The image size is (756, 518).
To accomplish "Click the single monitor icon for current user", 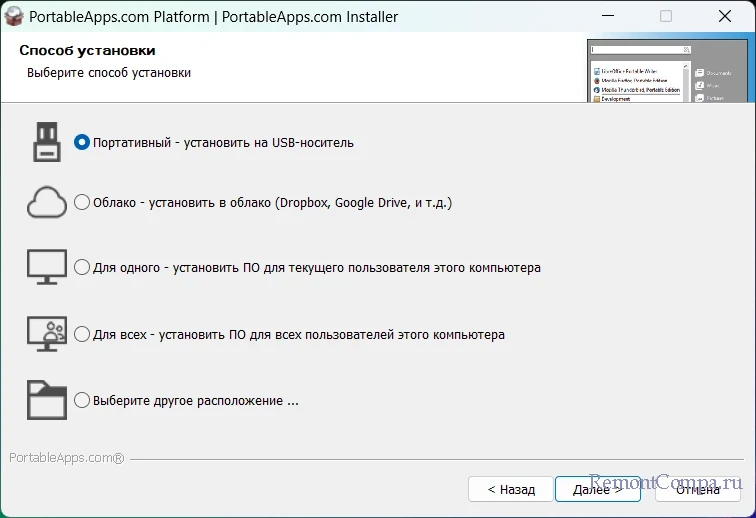I will point(46,268).
